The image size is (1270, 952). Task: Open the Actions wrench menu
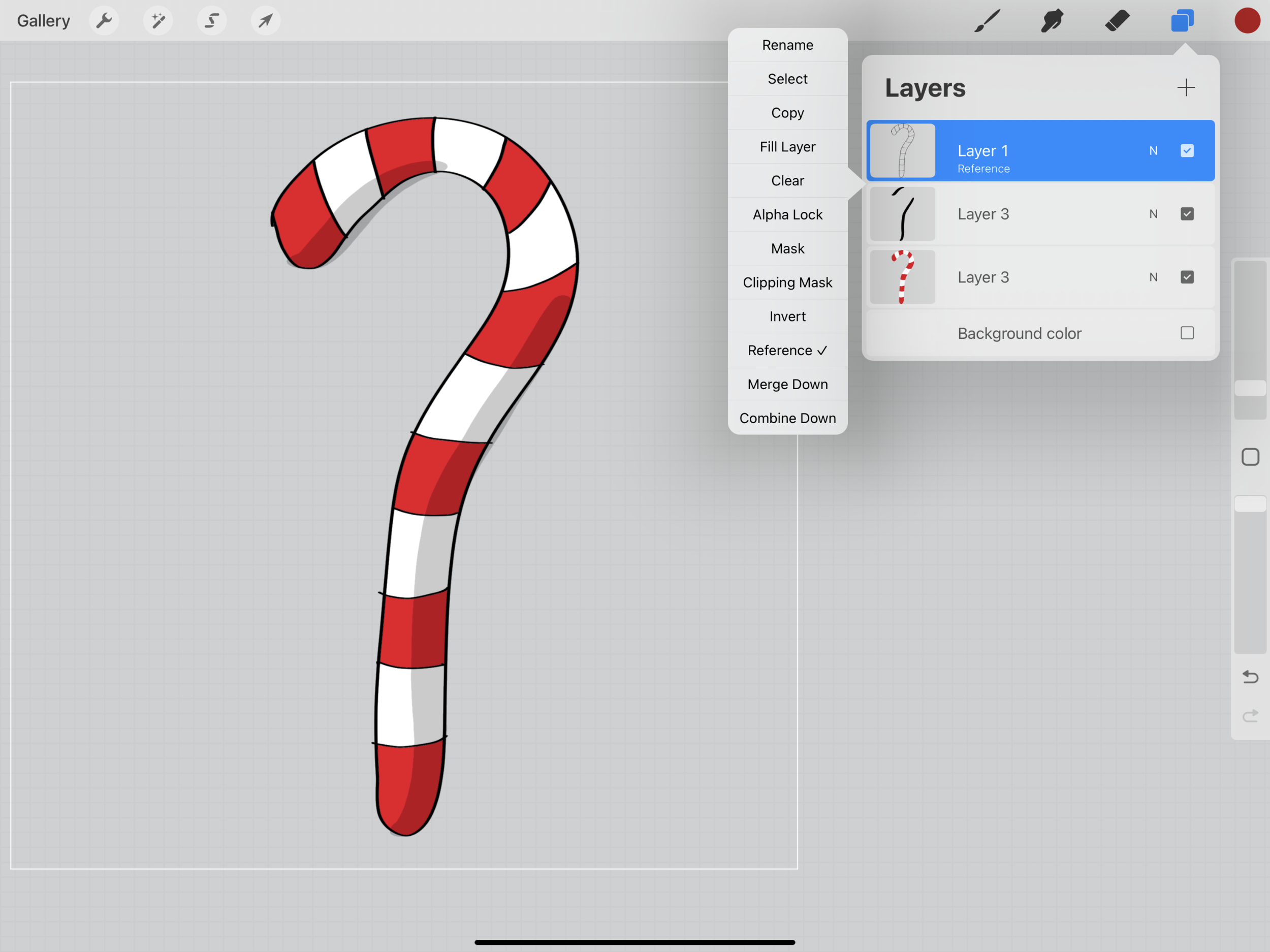pyautogui.click(x=104, y=21)
